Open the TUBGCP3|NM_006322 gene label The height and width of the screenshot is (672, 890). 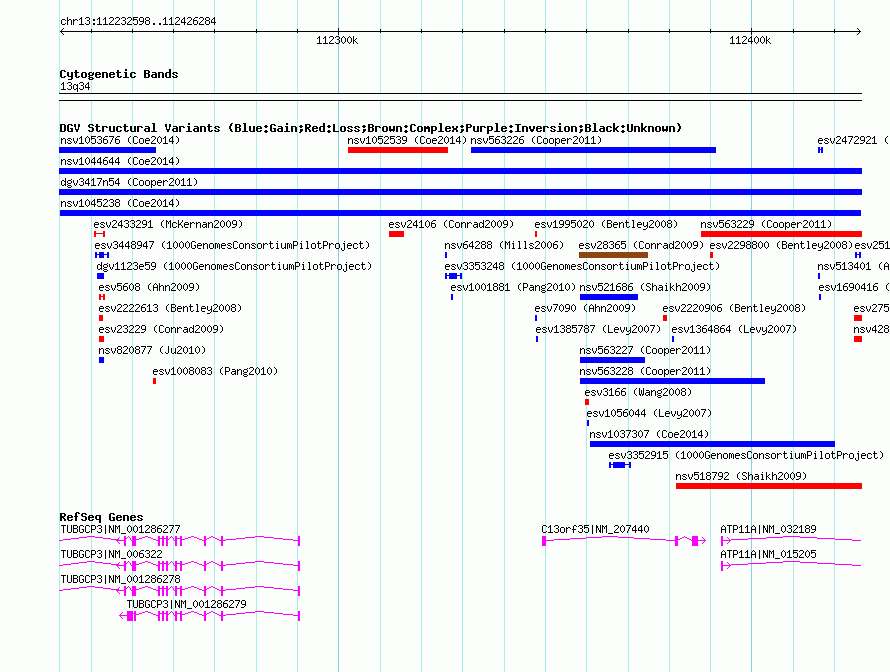(x=111, y=554)
